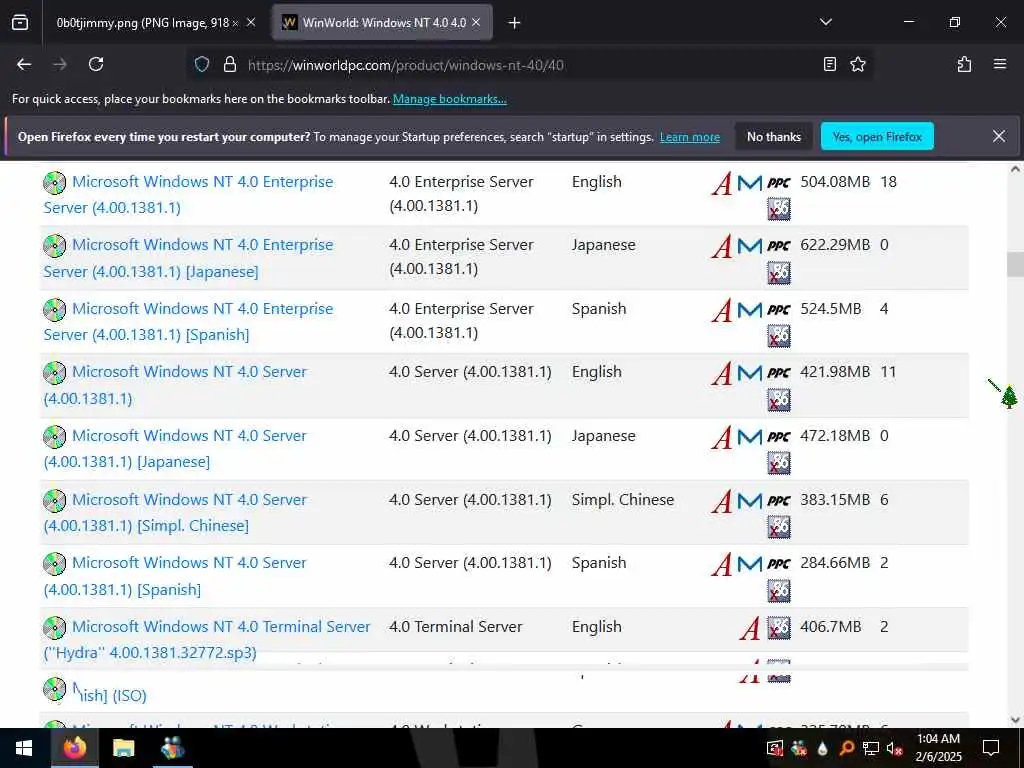Click the network tray icon

pos(871,748)
